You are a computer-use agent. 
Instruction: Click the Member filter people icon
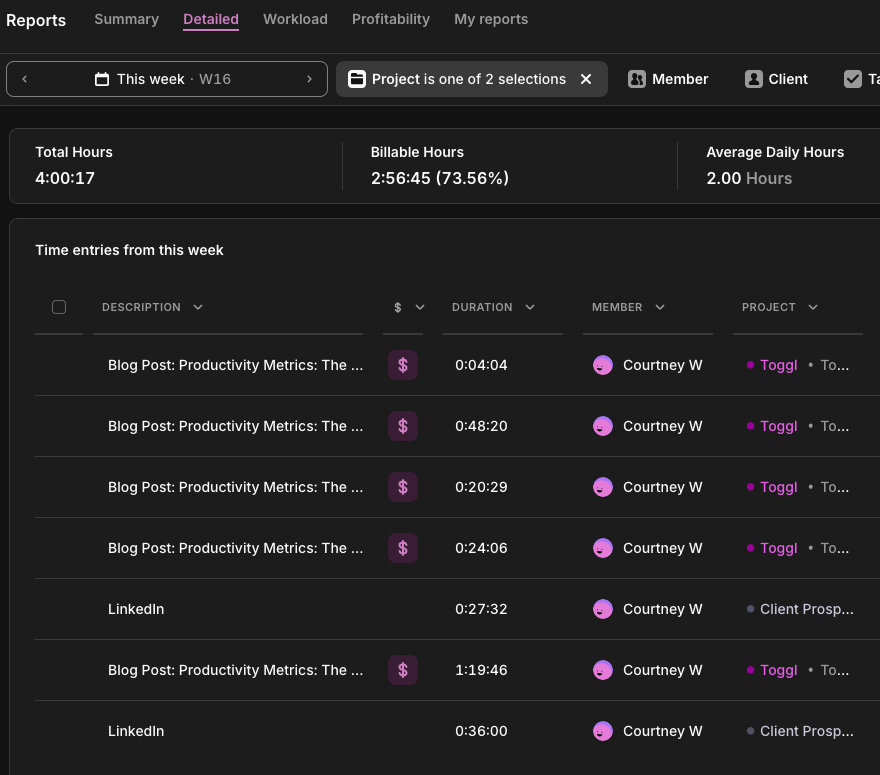[637, 79]
